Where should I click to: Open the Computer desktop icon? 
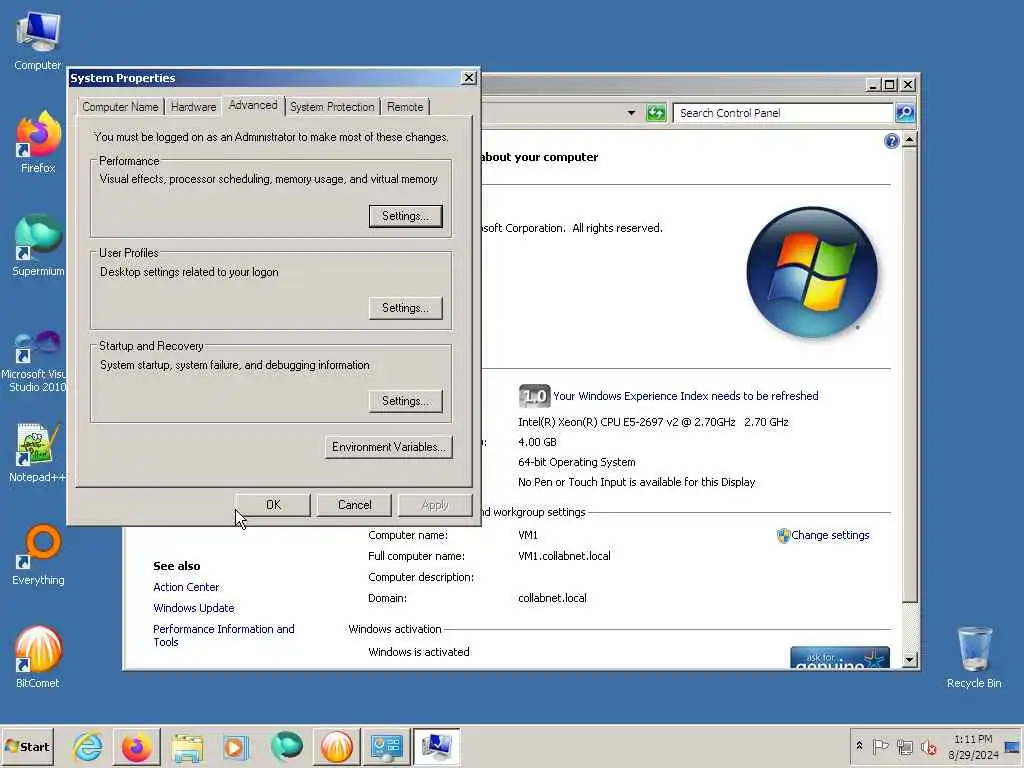tap(38, 40)
